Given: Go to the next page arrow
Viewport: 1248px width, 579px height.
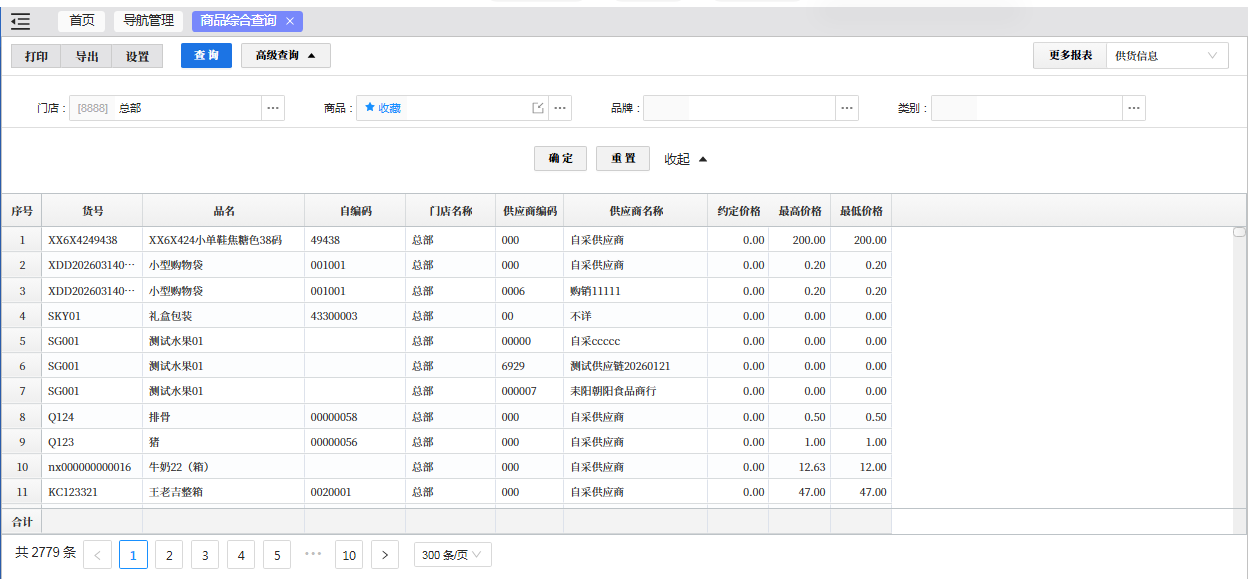Looking at the screenshot, I should tap(385, 555).
